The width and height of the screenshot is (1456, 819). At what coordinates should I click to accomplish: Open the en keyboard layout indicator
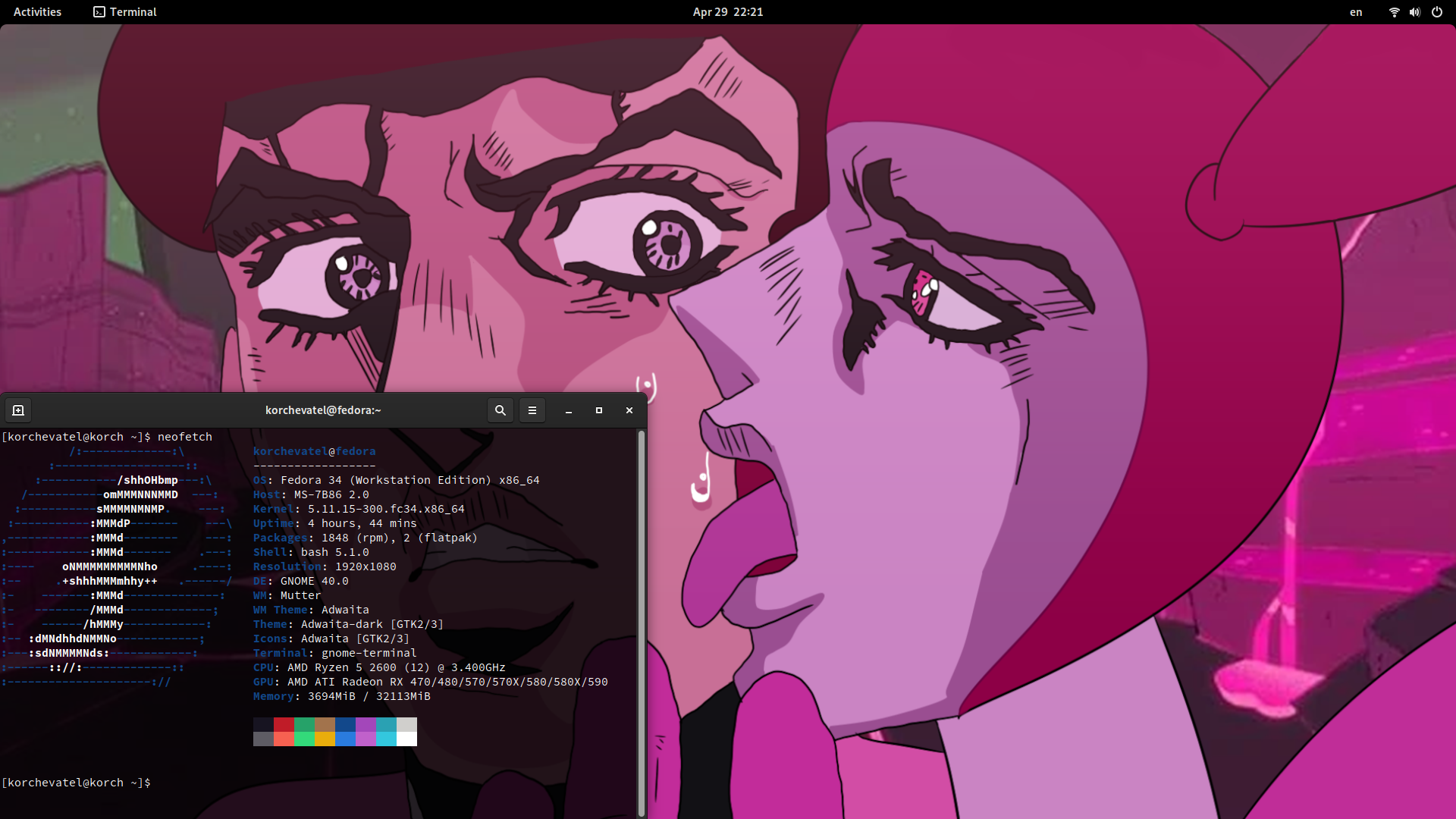click(x=1356, y=12)
